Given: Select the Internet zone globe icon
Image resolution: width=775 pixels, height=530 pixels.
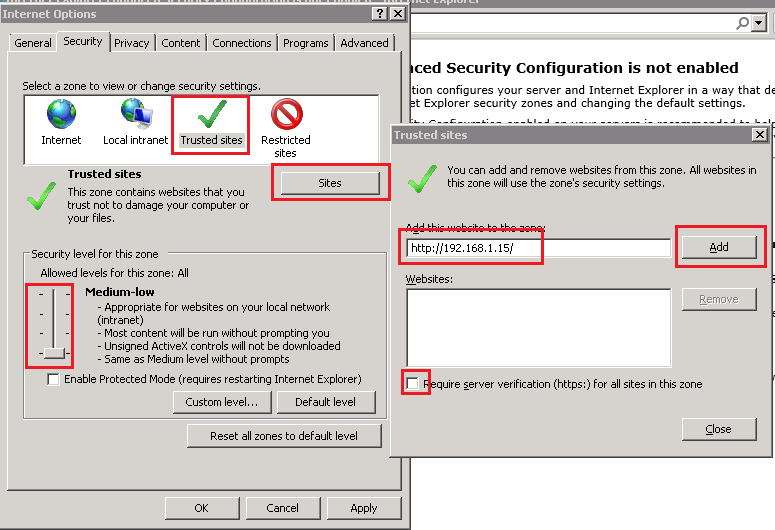Looking at the screenshot, I should [x=61, y=115].
